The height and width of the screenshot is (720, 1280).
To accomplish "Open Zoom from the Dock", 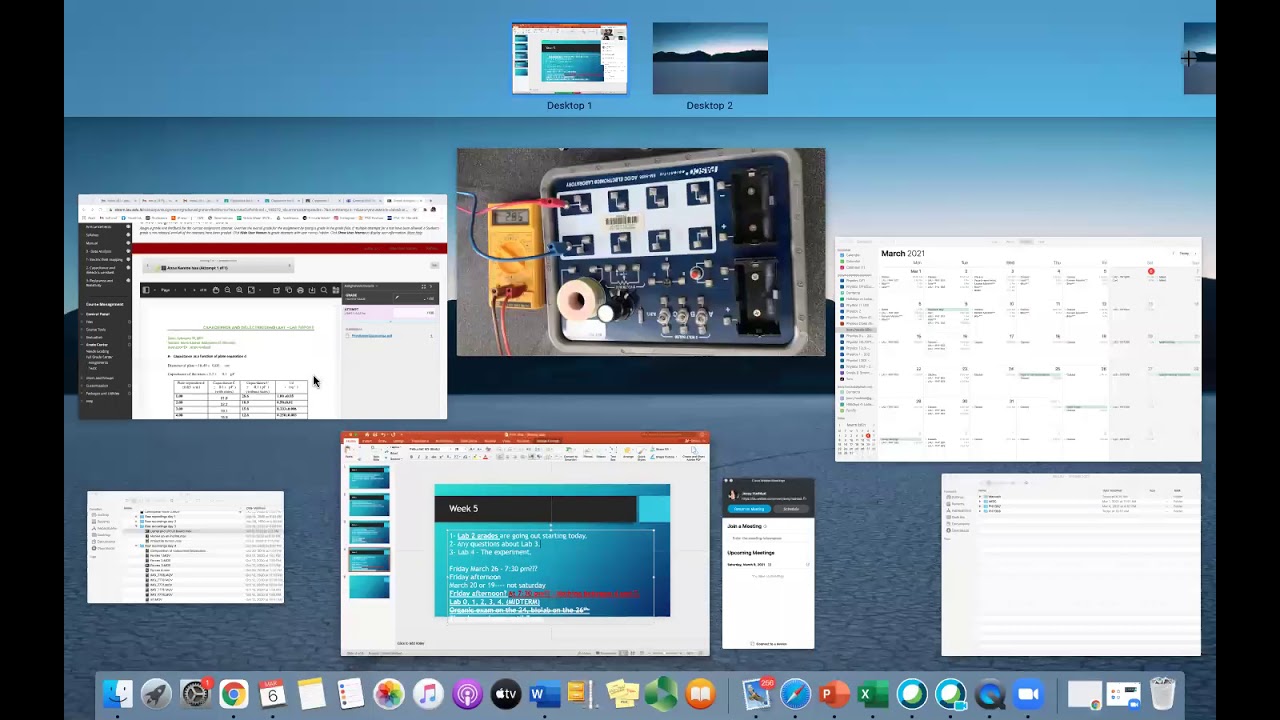I will tap(1028, 694).
